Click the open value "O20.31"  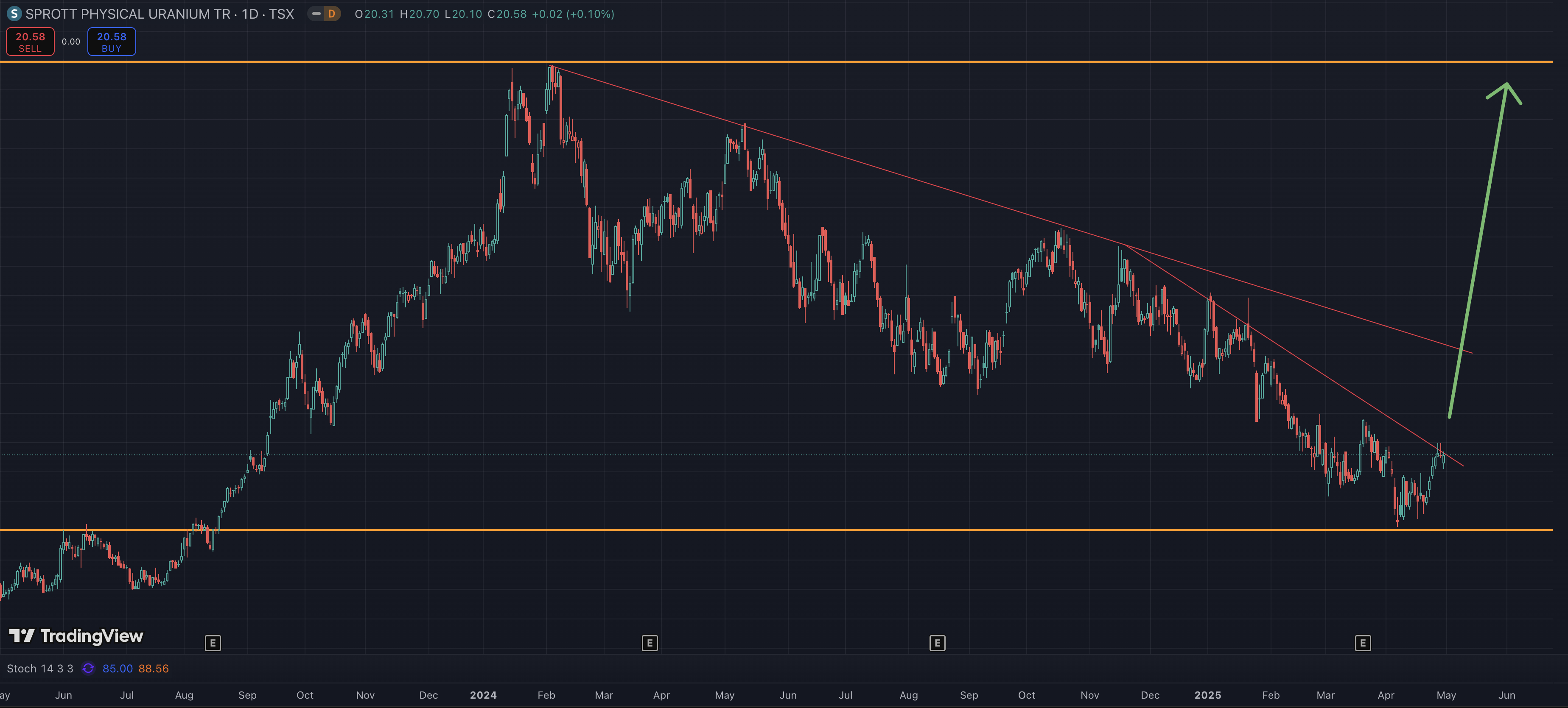click(374, 14)
